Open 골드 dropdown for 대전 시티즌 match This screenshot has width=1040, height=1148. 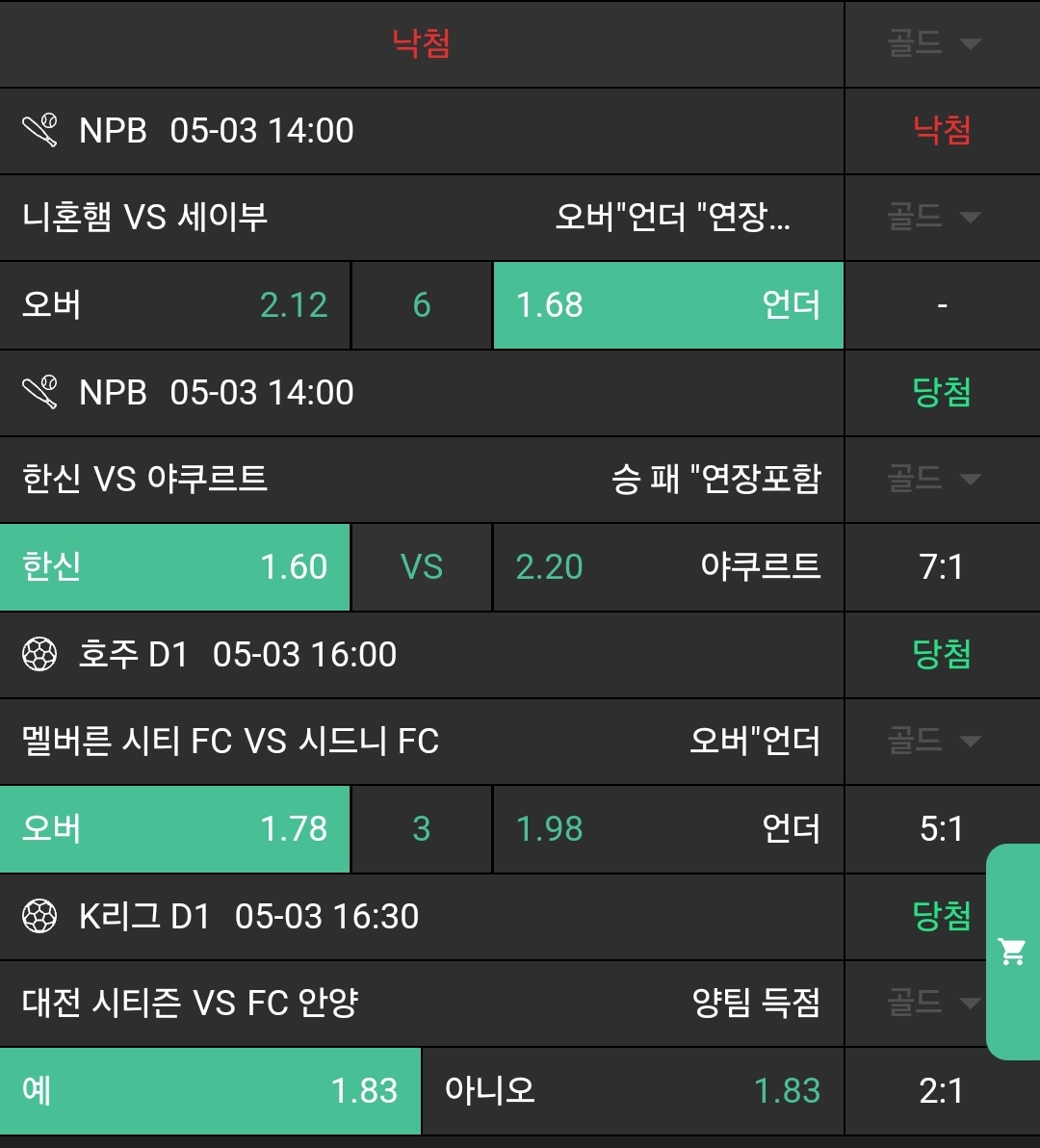tap(934, 1003)
